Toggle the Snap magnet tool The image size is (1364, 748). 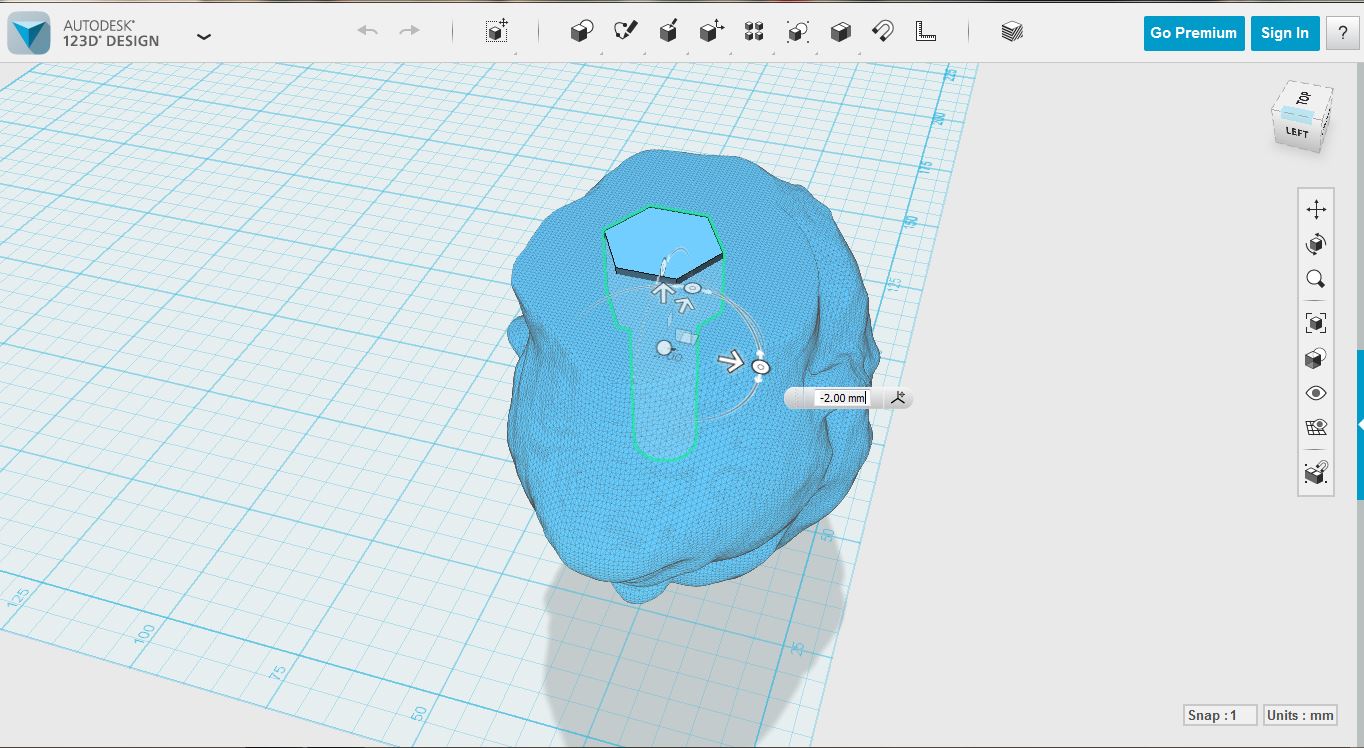coord(883,32)
